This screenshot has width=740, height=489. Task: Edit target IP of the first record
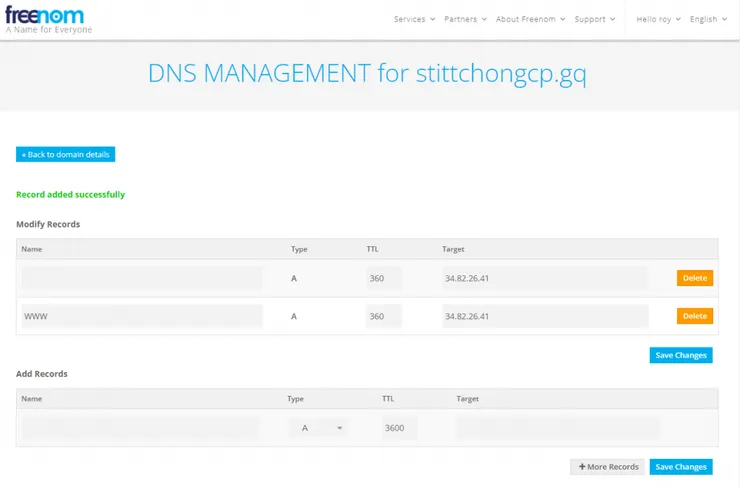(x=545, y=278)
